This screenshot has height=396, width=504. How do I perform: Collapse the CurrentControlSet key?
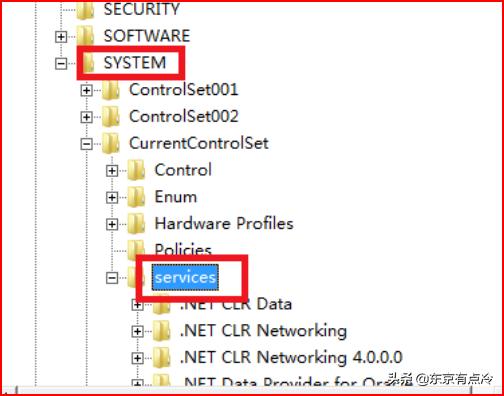[87, 144]
